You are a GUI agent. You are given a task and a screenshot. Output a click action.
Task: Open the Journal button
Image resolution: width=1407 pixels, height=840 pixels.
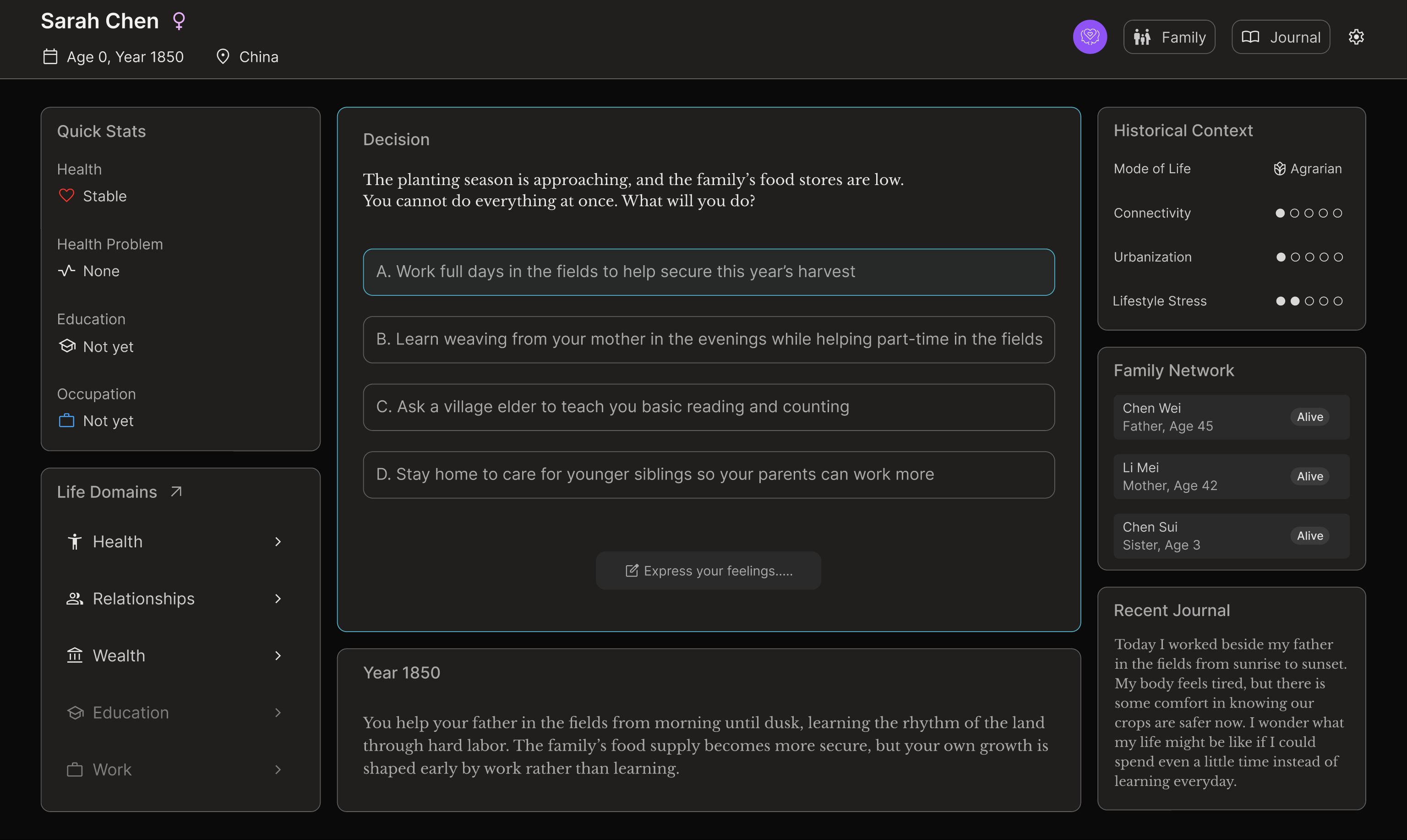[x=1280, y=37]
